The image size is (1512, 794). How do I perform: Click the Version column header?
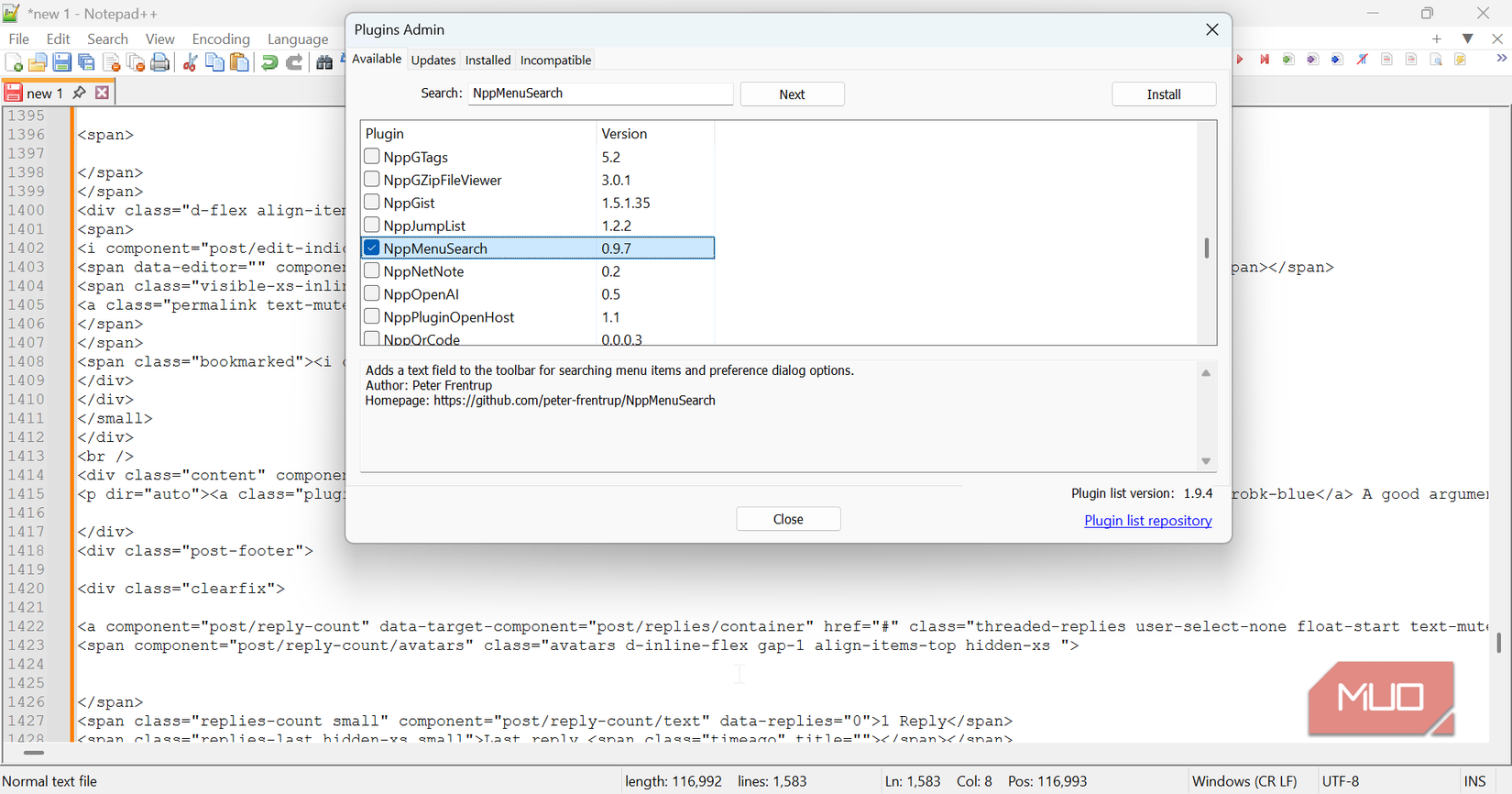click(655, 134)
